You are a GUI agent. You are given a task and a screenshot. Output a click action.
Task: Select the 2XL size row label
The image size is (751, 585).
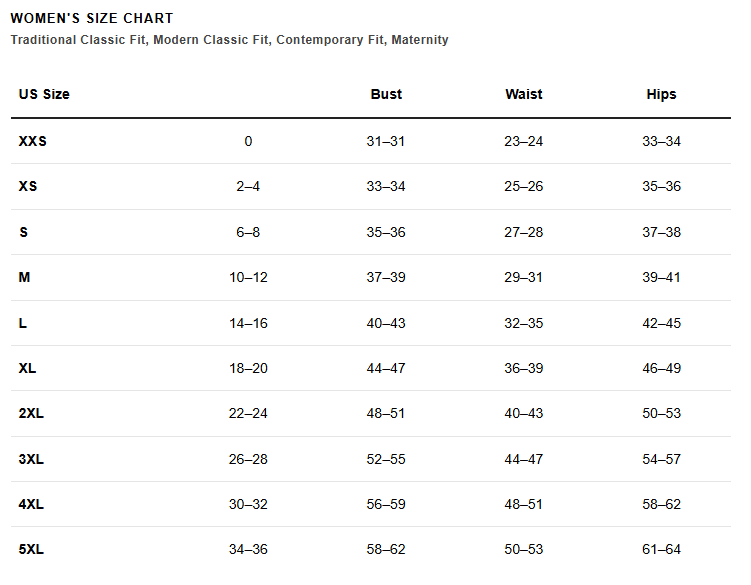click(31, 413)
